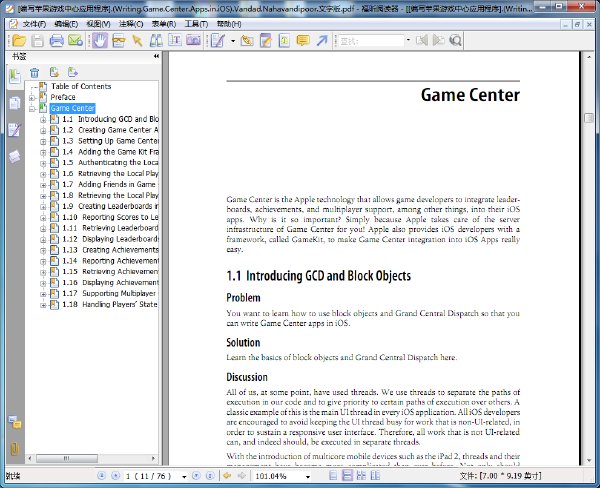The image size is (600, 488).
Task: Open the layers sidebar panel icon
Action: pyautogui.click(x=15, y=157)
